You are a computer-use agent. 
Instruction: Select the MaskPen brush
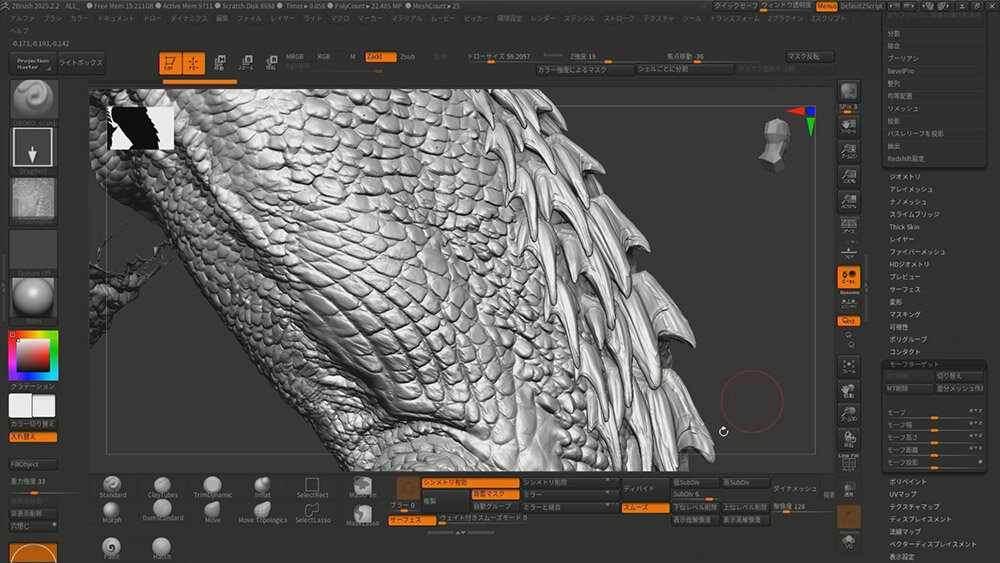click(363, 488)
